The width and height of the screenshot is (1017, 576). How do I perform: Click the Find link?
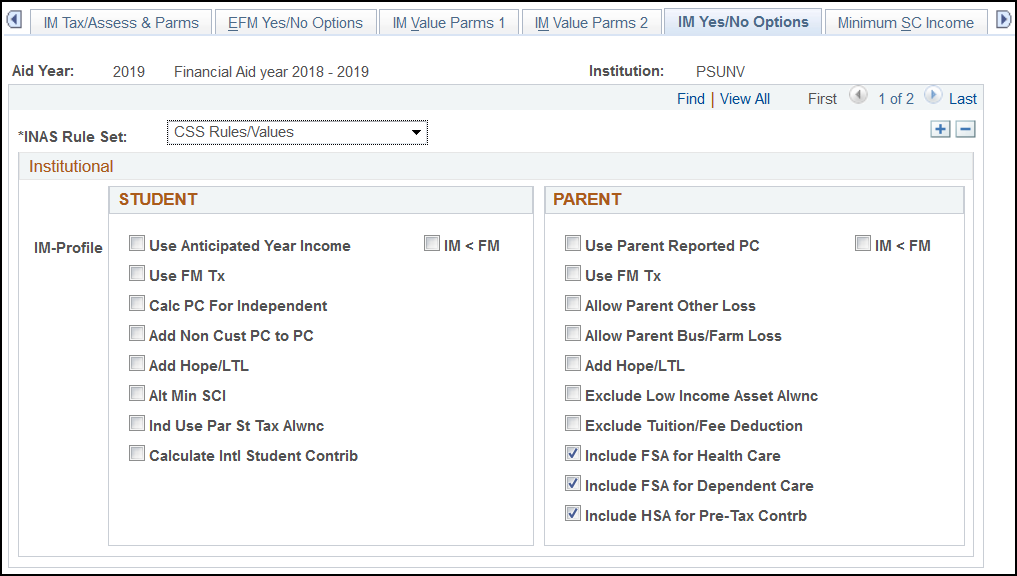click(x=690, y=99)
